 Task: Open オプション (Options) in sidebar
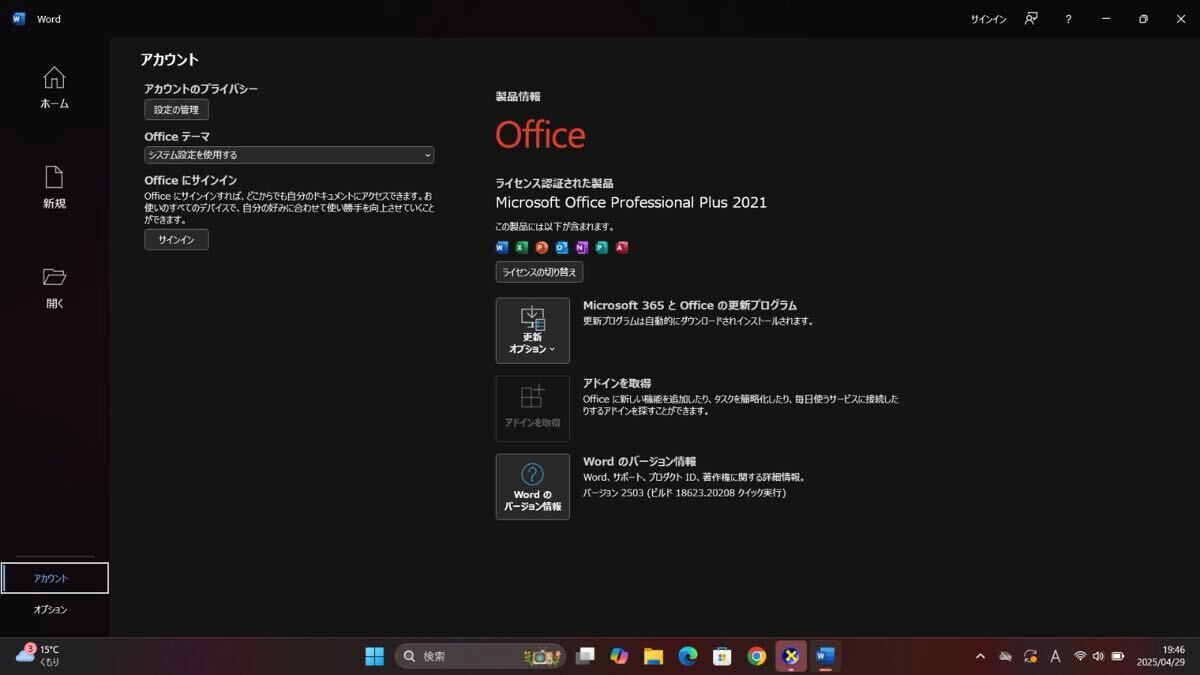click(51, 609)
